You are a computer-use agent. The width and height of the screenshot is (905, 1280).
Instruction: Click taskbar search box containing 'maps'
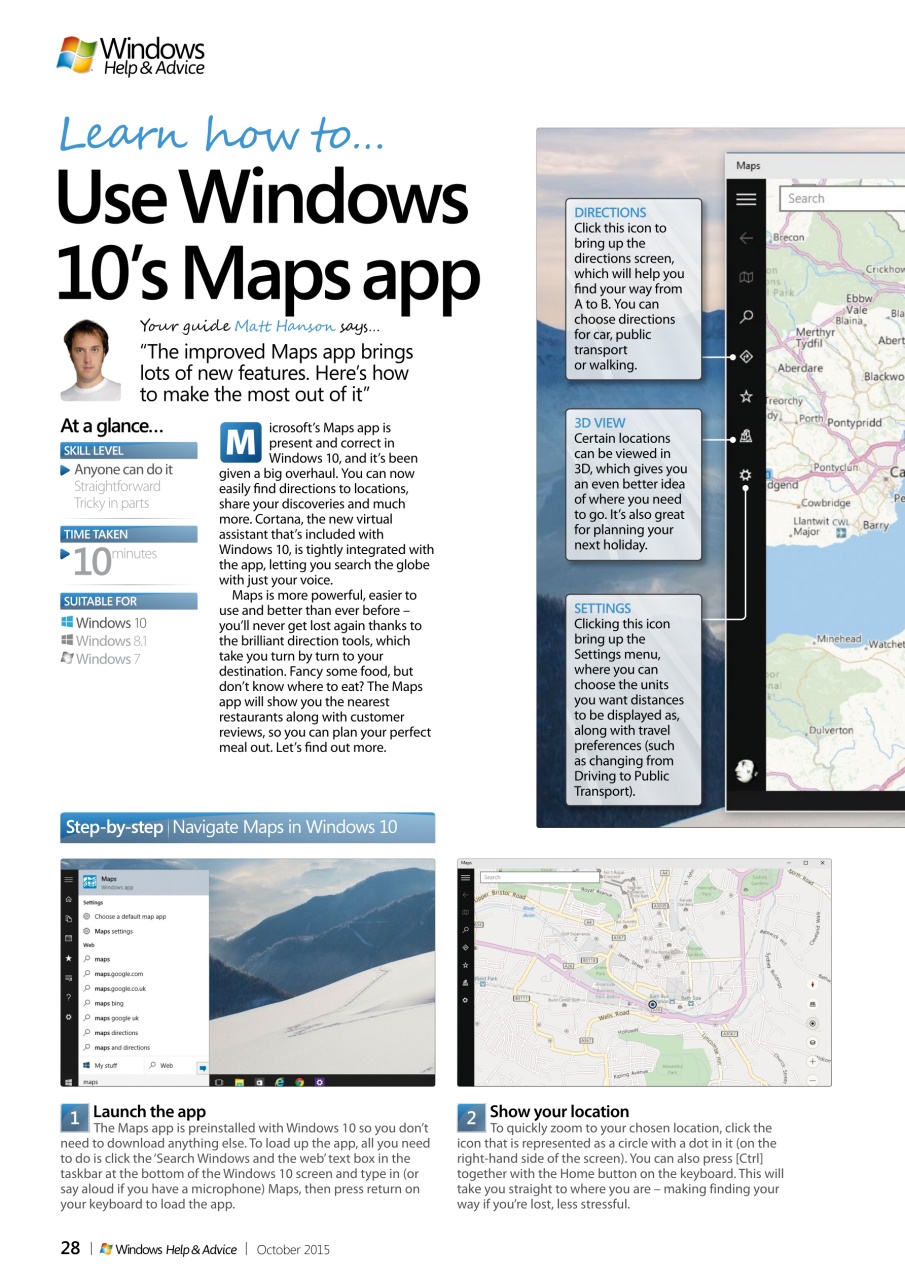tap(143, 1082)
